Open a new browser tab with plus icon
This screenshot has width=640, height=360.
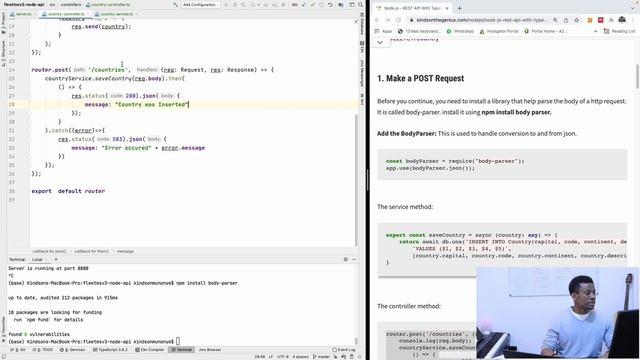tap(459, 8)
